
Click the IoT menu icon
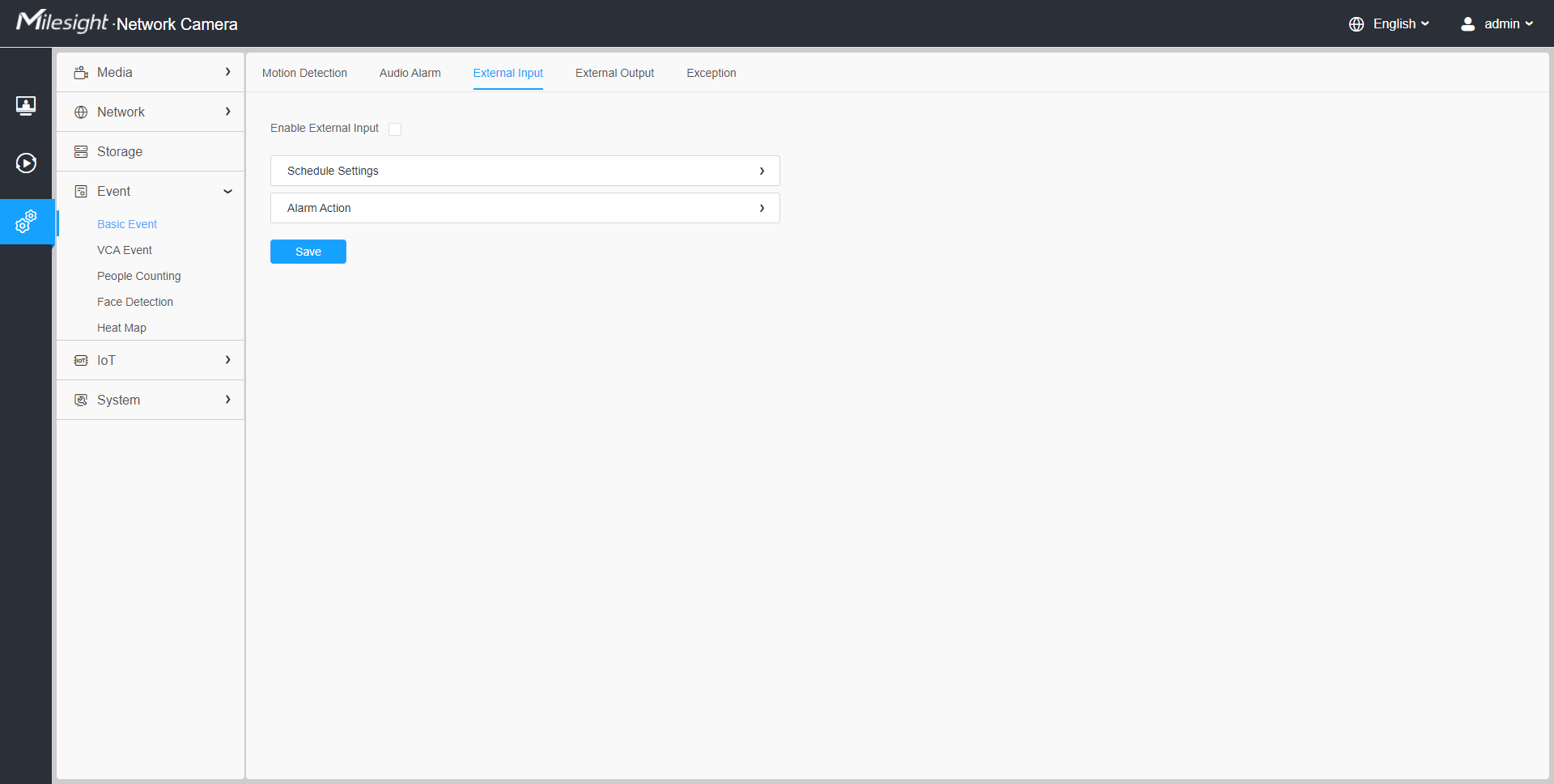coord(81,361)
